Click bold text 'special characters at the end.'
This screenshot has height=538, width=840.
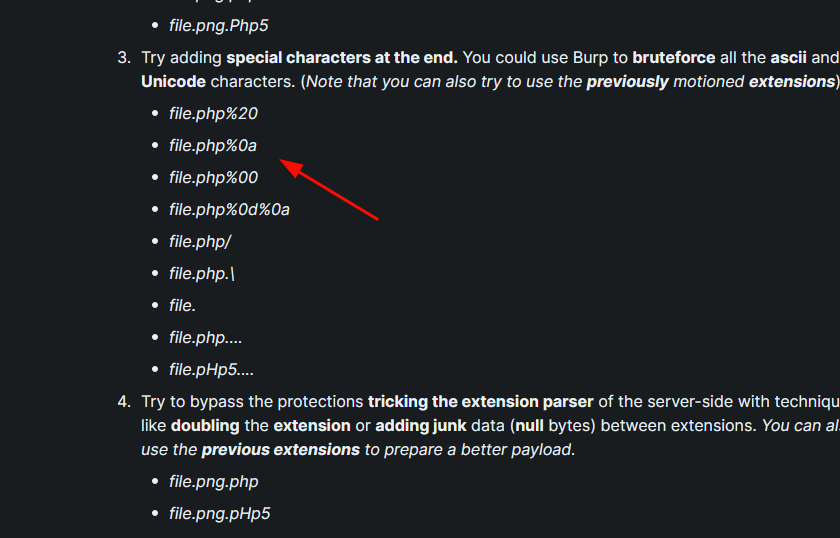(x=342, y=58)
